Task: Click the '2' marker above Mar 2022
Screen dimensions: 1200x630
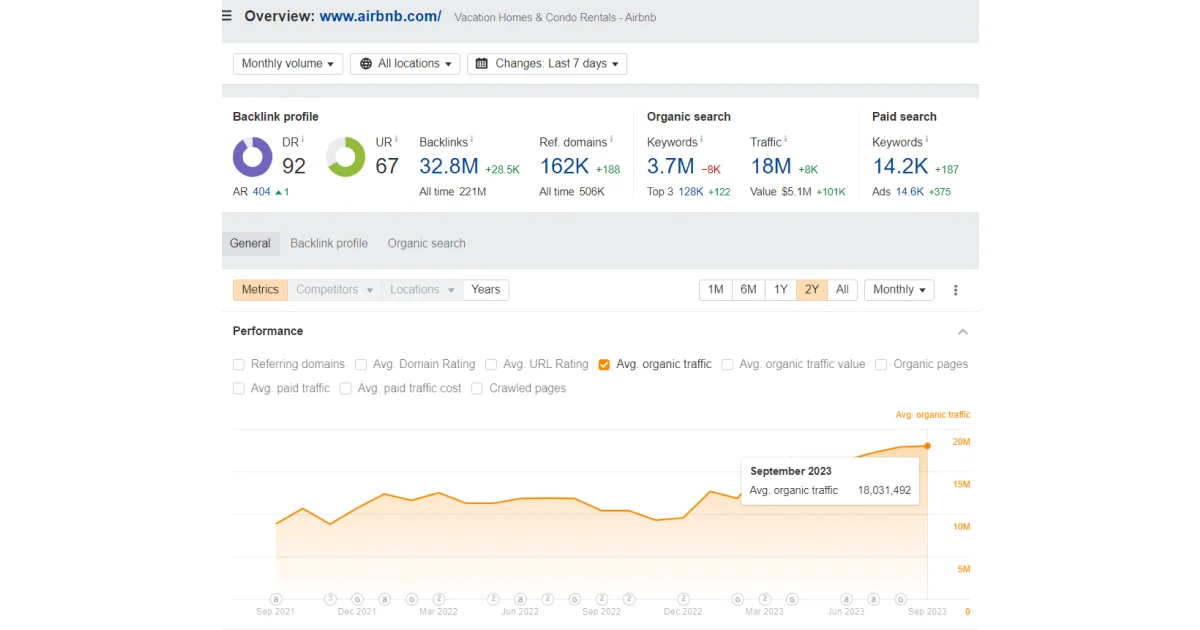Action: (x=438, y=599)
